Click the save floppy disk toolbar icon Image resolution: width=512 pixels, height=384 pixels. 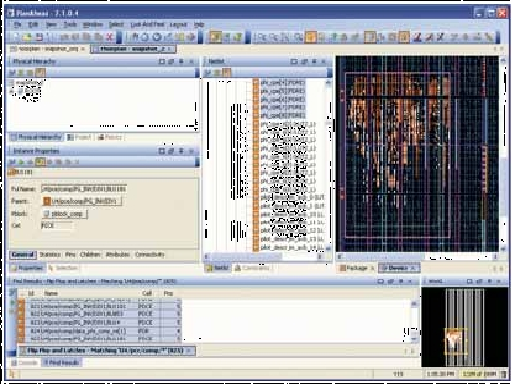tap(39, 37)
